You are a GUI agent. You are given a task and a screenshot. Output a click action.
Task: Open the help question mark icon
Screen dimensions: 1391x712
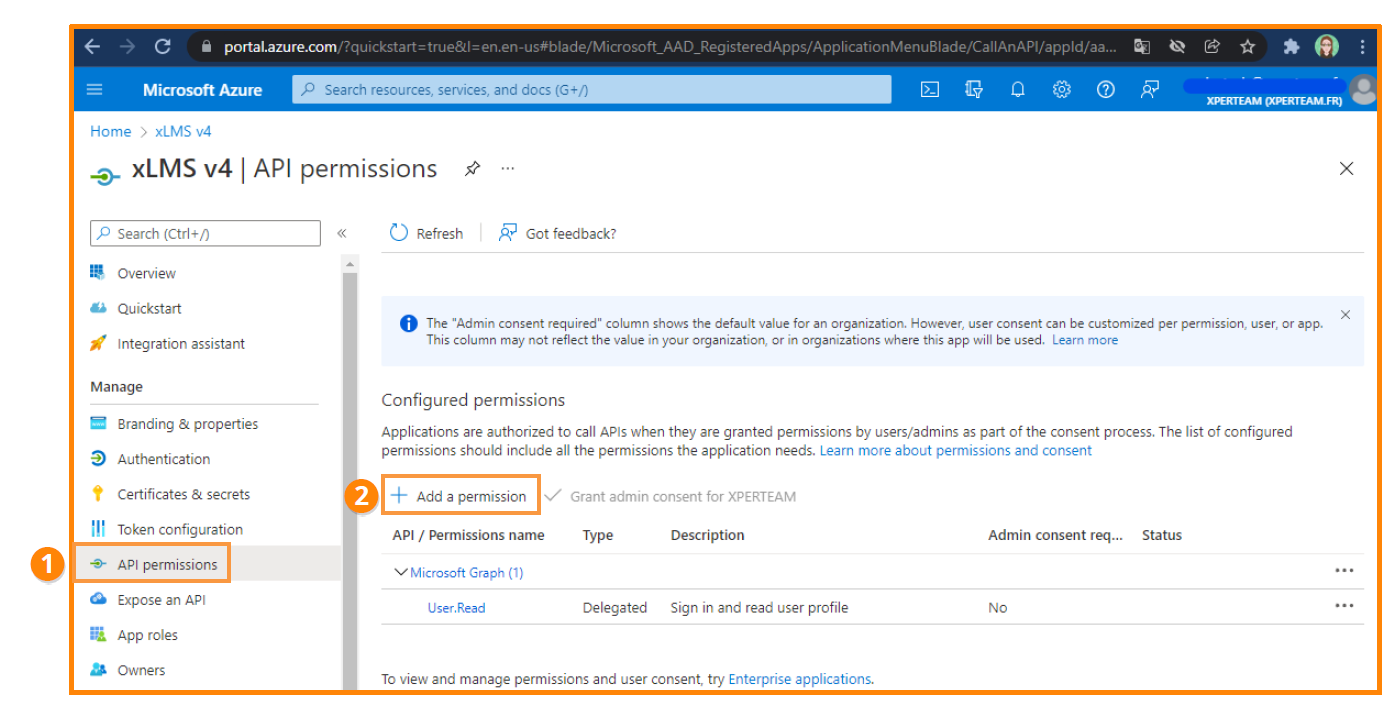click(1105, 90)
